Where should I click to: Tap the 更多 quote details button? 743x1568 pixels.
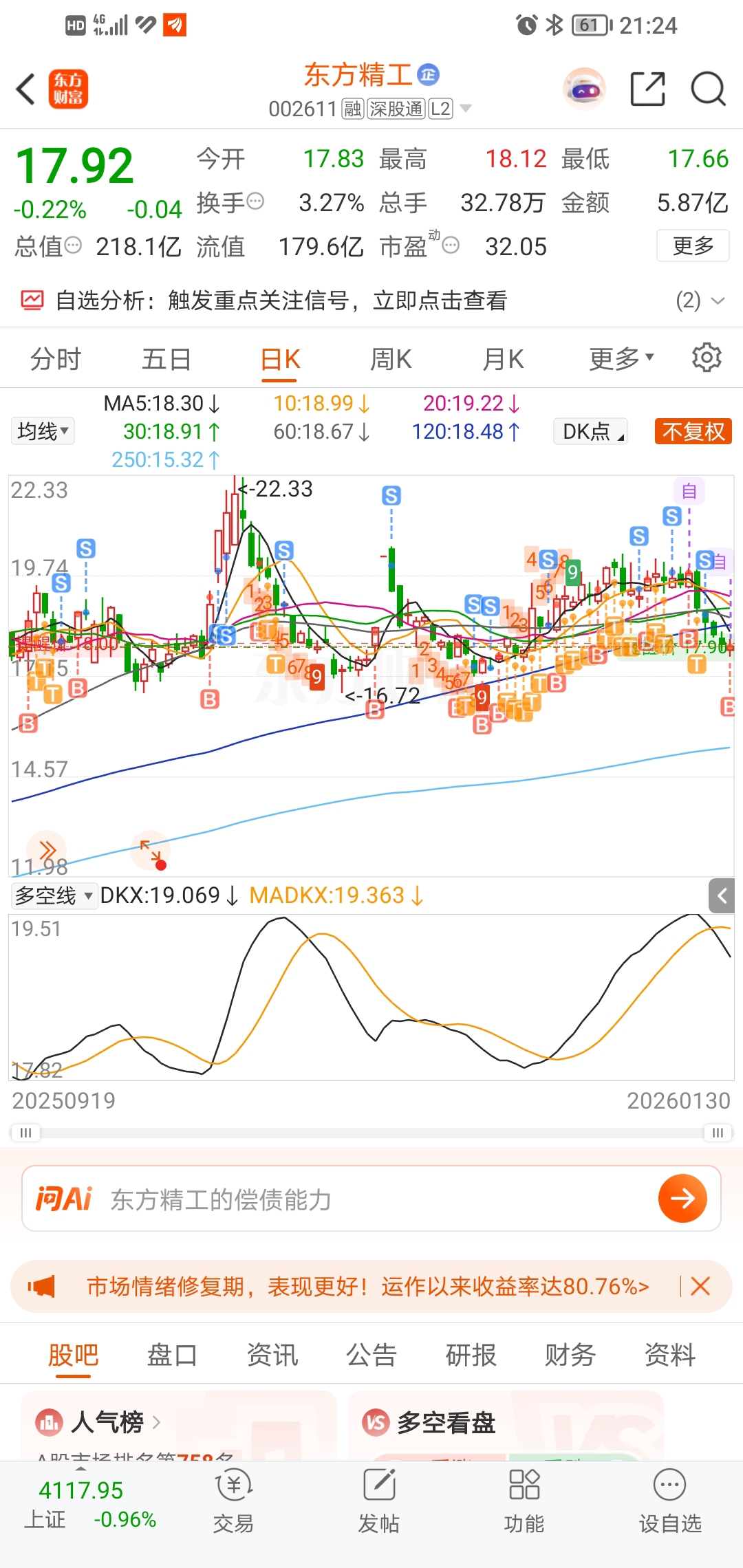693,246
